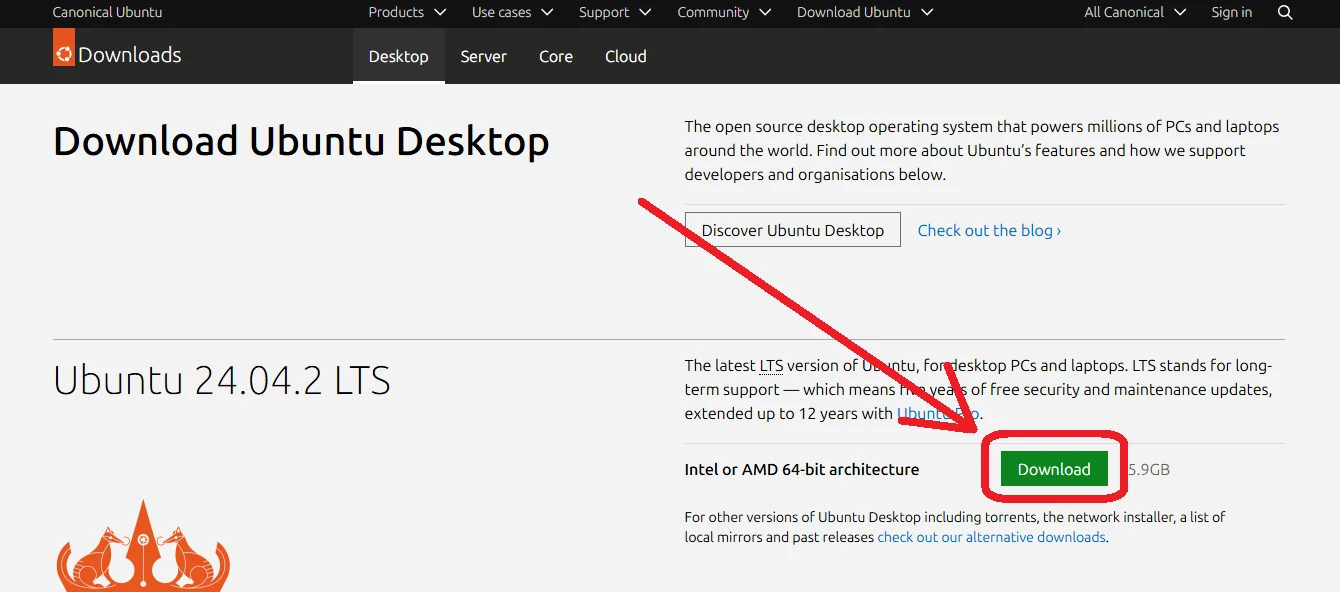The width and height of the screenshot is (1340, 592).
Task: Click the search magnifier icon
Action: tap(1285, 13)
